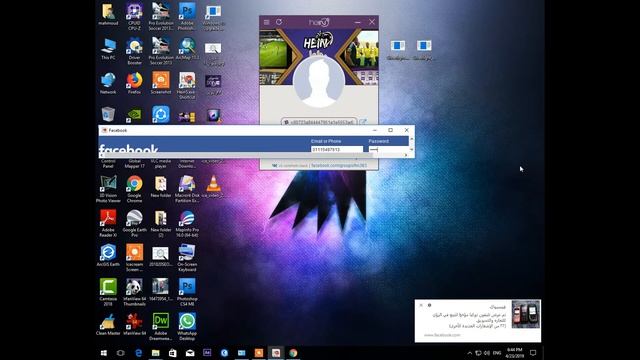The width and height of the screenshot is (640, 360).
Task: Select the Adobe Reader XI desktop icon
Action: 108,224
